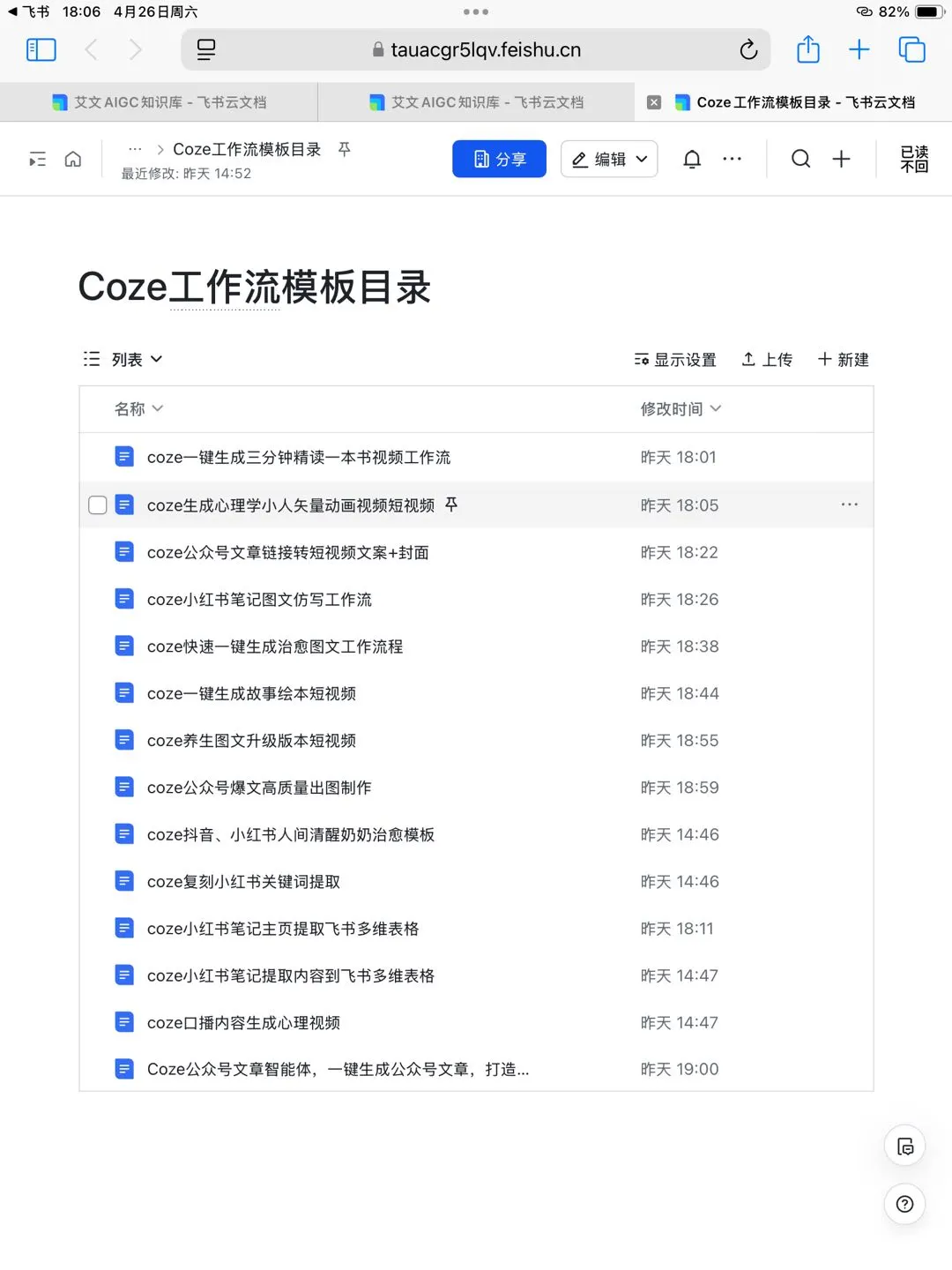The image size is (952, 1270).
Task: Open the coze小红书笔记图文仿写工作流 document
Action: tap(259, 599)
